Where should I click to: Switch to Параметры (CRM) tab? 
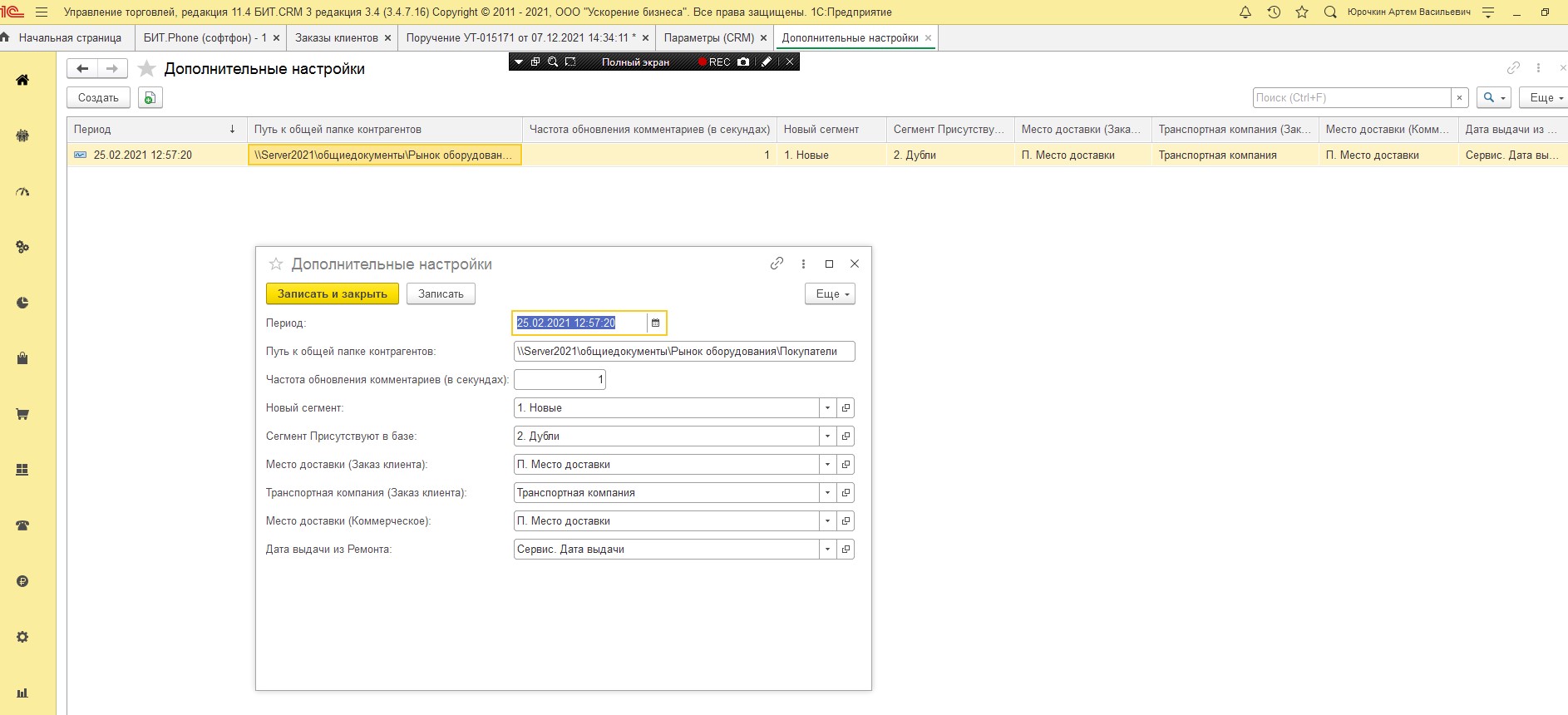point(708,38)
